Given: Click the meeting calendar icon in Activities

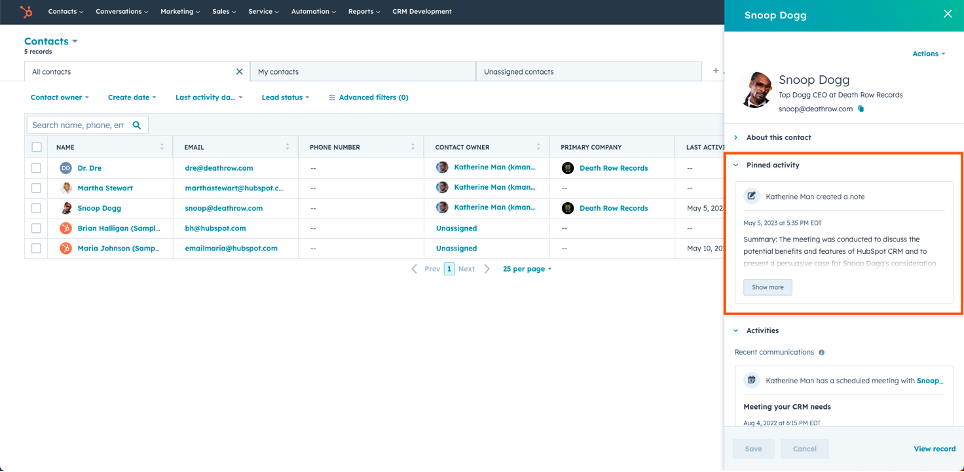Looking at the screenshot, I should [751, 380].
